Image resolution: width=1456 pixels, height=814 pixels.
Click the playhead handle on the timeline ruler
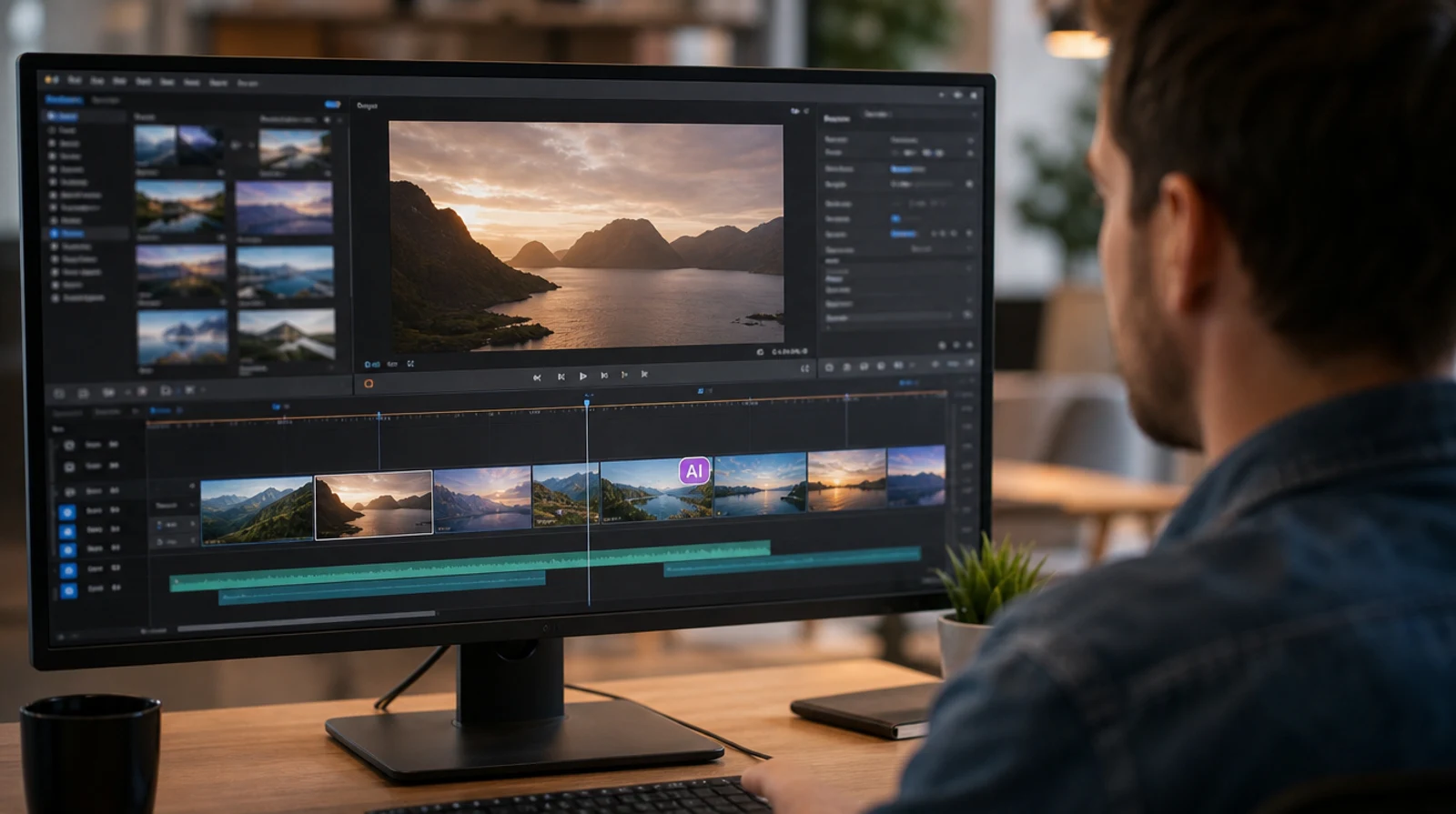click(588, 401)
